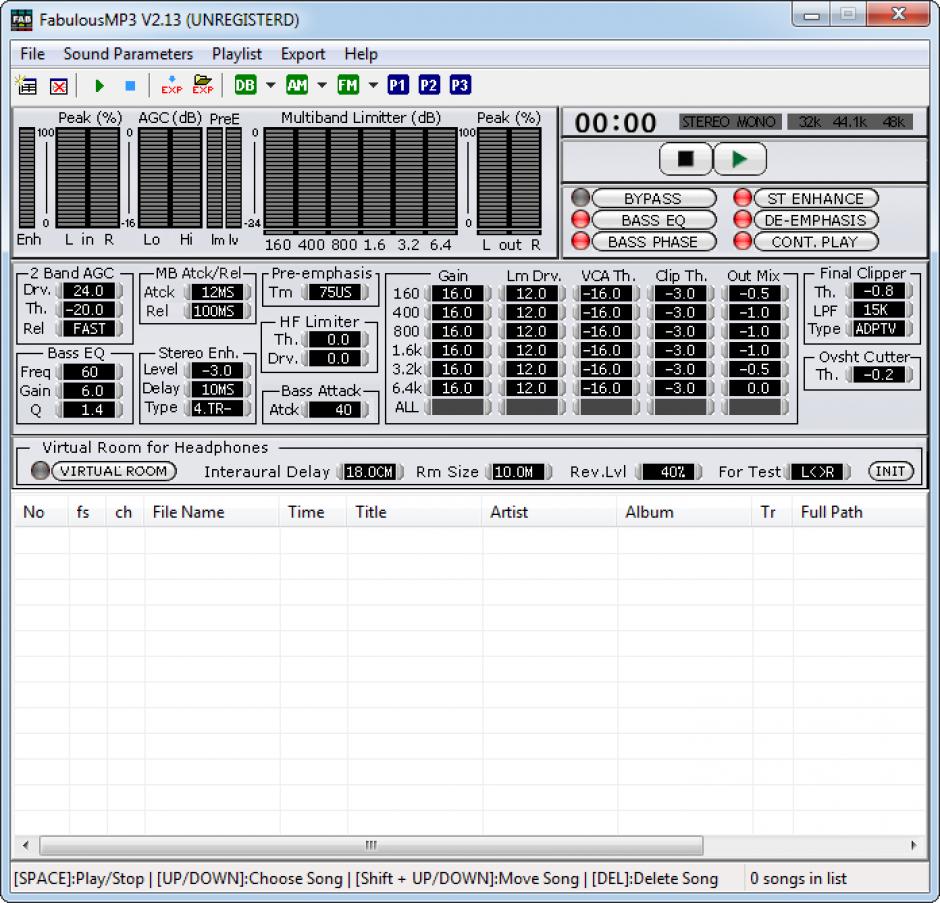Image resolution: width=940 pixels, height=903 pixels.
Task: Click the new playlist toolbar icon
Action: pos(26,86)
